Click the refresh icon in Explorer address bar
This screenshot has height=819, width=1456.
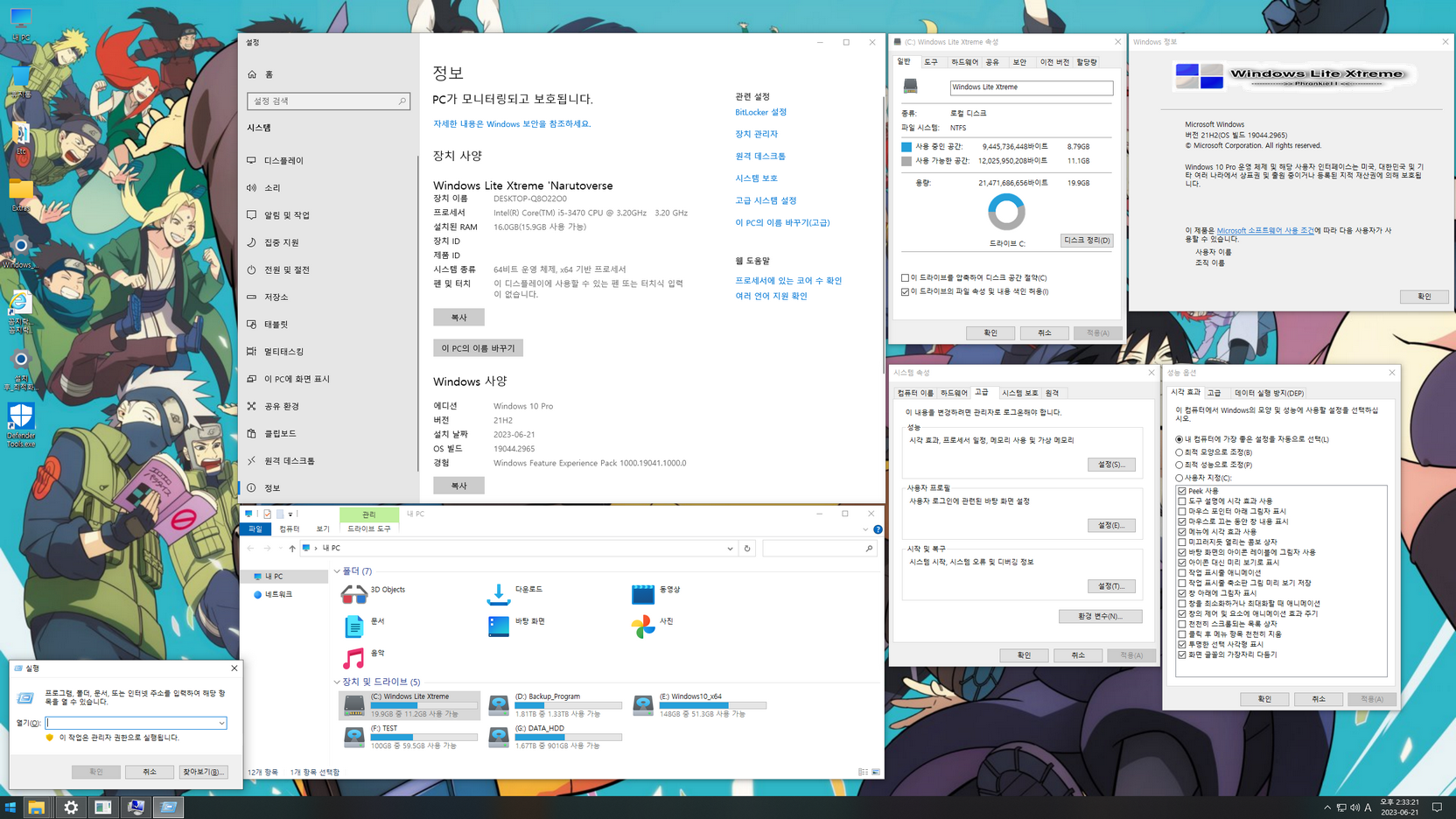[x=747, y=549]
